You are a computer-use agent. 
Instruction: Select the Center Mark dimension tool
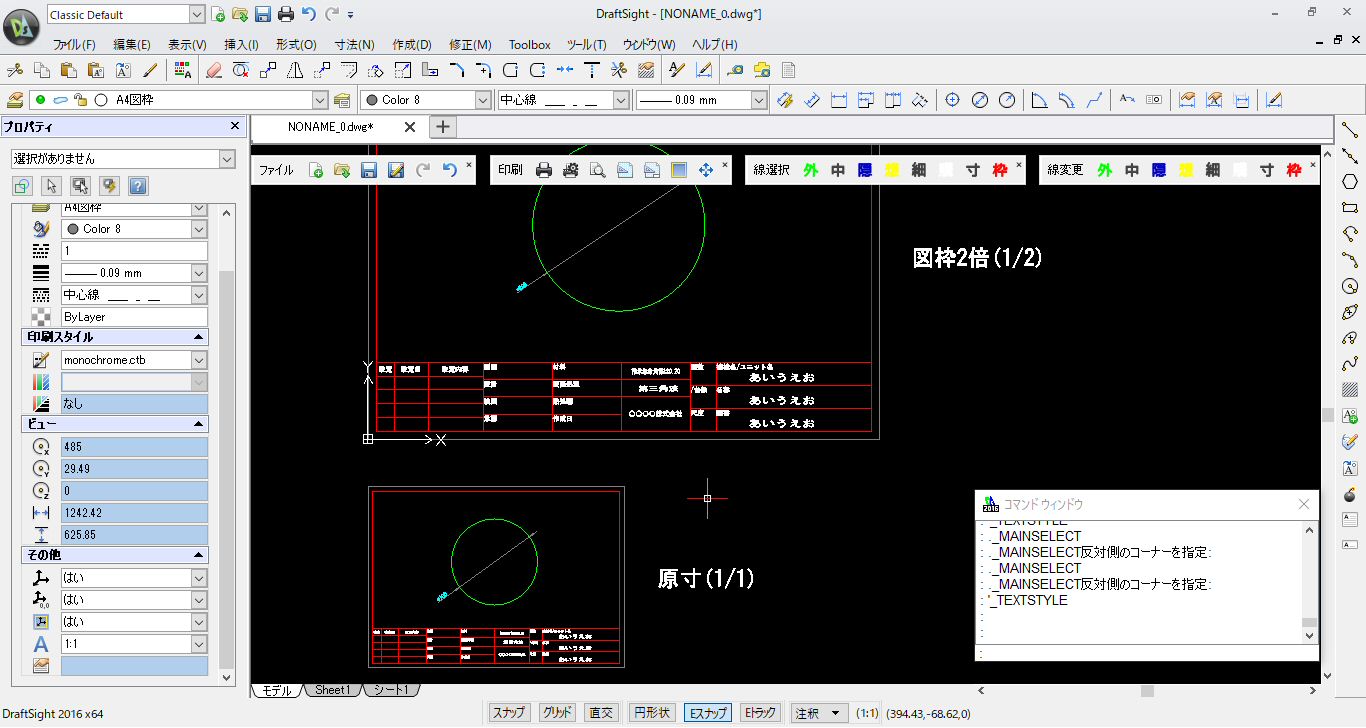point(953,100)
